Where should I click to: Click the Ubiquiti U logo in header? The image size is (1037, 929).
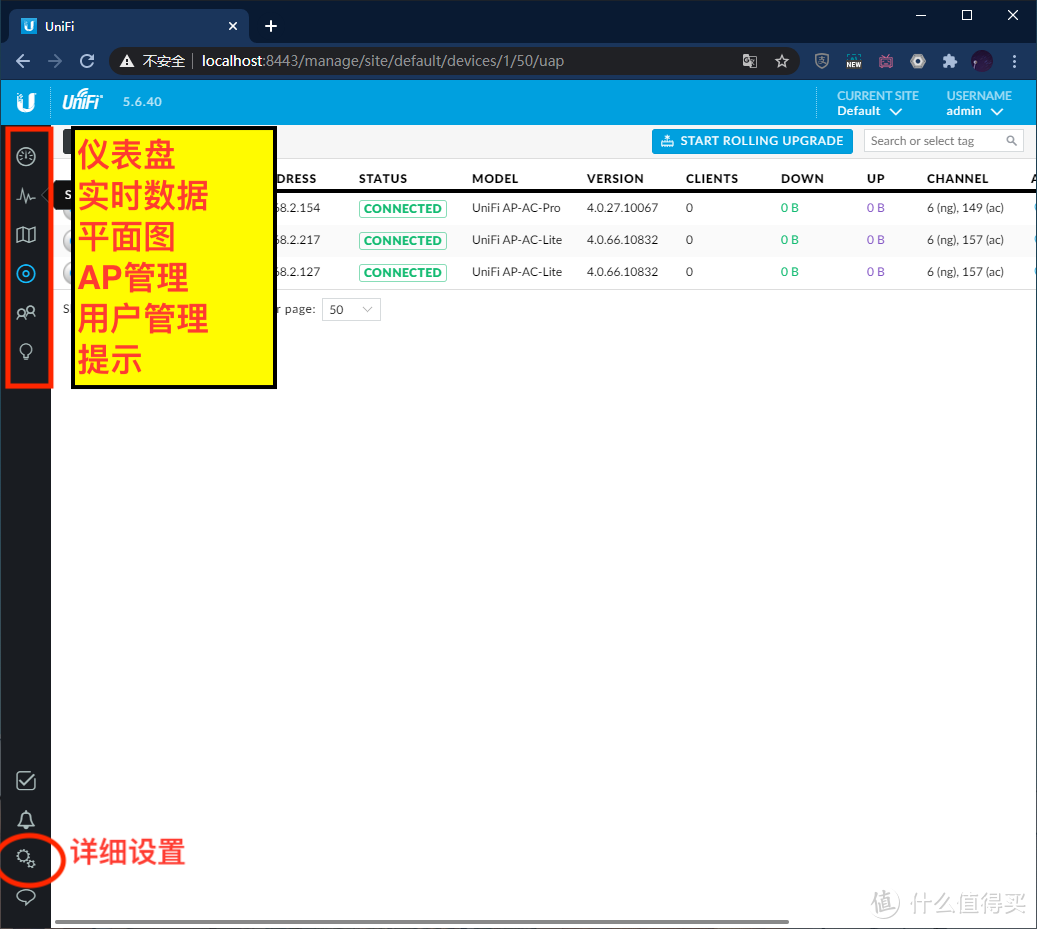(x=26, y=102)
